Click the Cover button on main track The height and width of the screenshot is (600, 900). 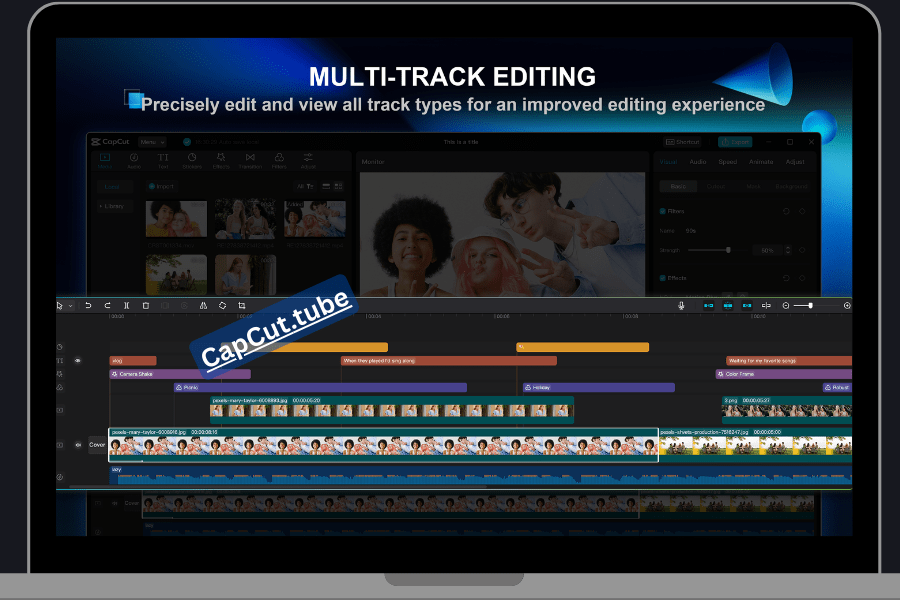tap(97, 445)
